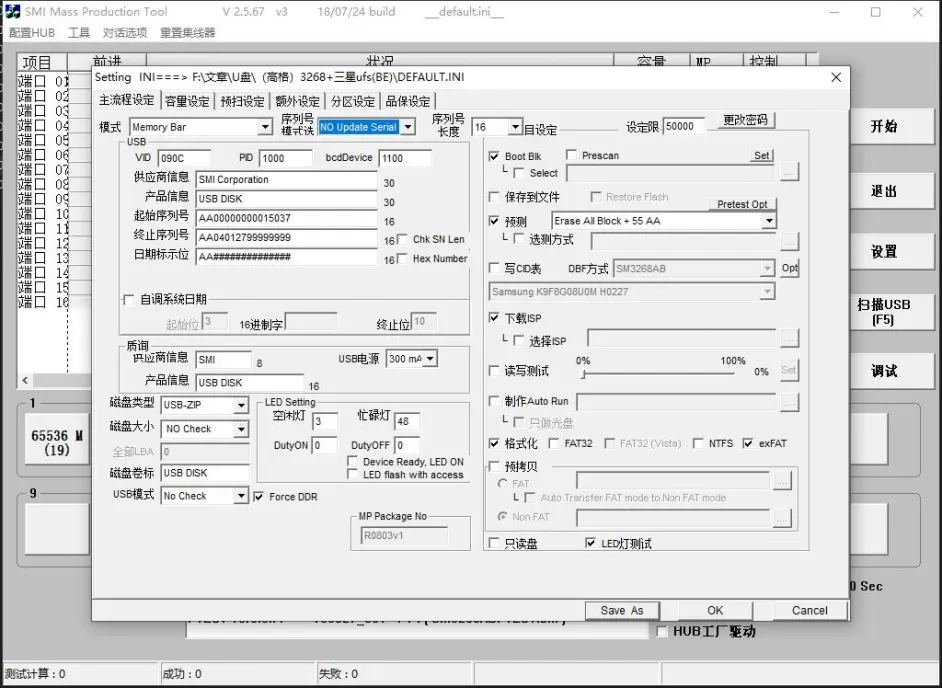
Task: Open the USB电源 300 mA dropdown
Action: (431, 359)
